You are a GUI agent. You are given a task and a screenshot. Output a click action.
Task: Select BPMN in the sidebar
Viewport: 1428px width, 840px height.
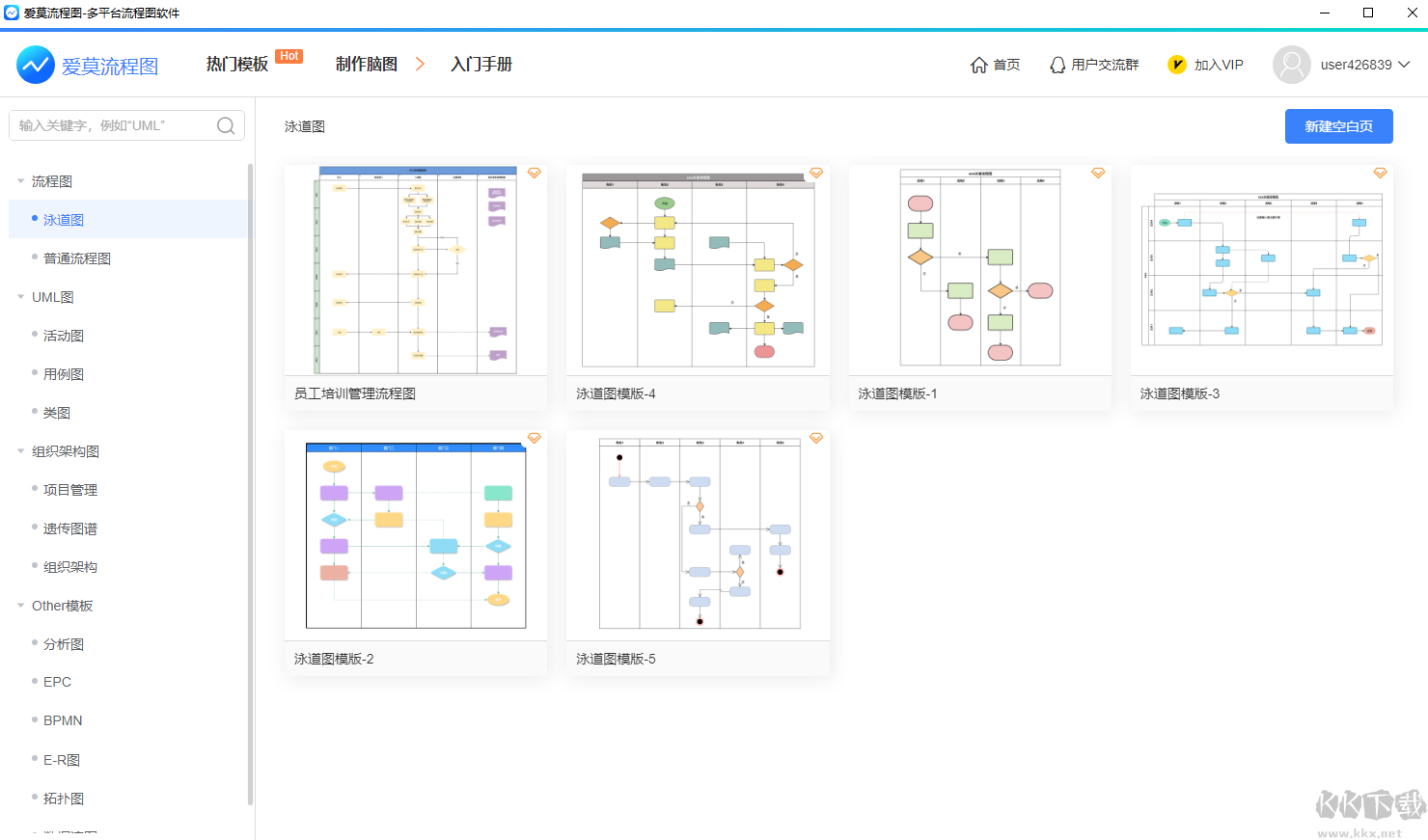(x=61, y=720)
